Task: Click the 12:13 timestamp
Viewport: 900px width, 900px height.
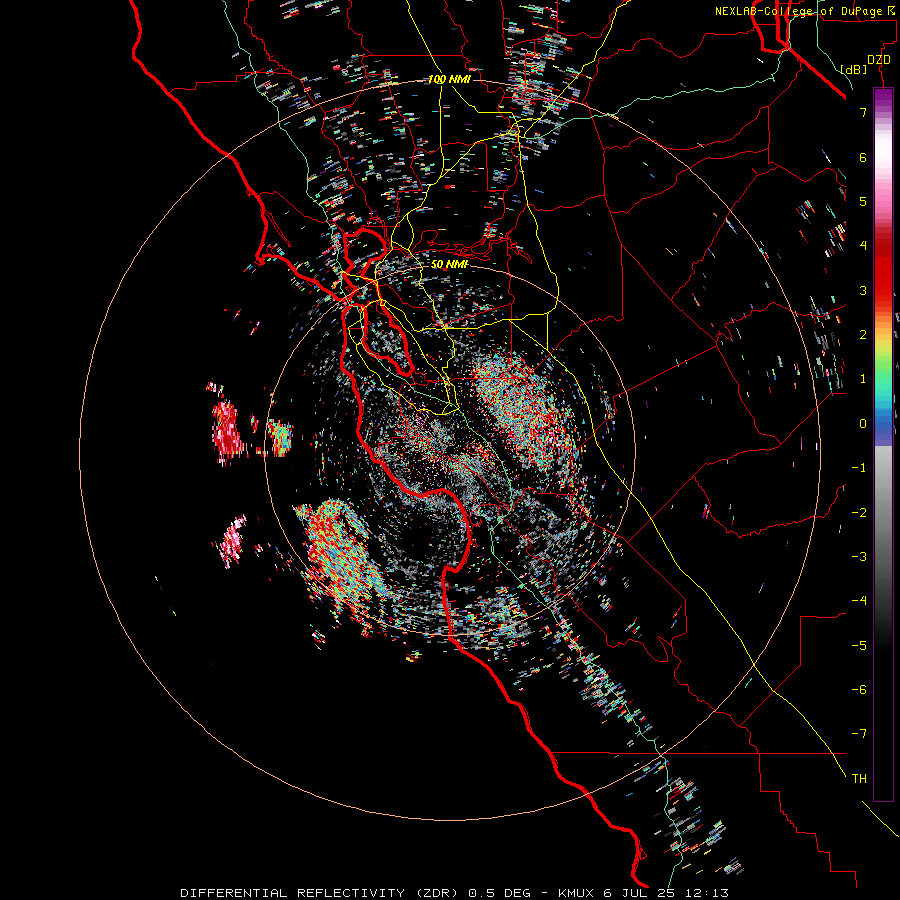Action: point(705,893)
